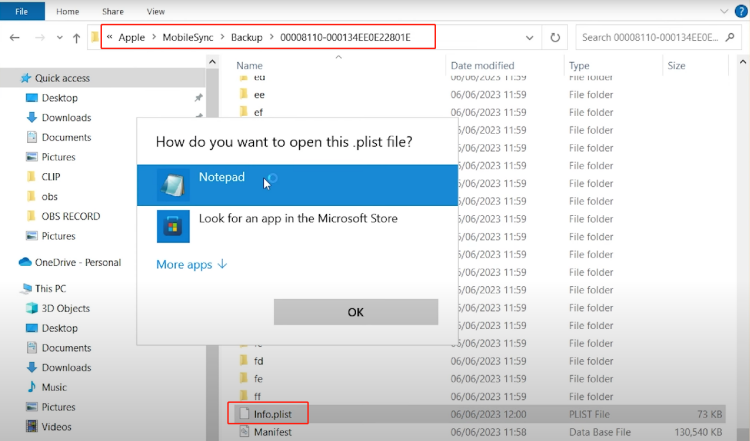This screenshot has width=750, height=441.
Task: Open Videos under This PC
Action: point(56,427)
